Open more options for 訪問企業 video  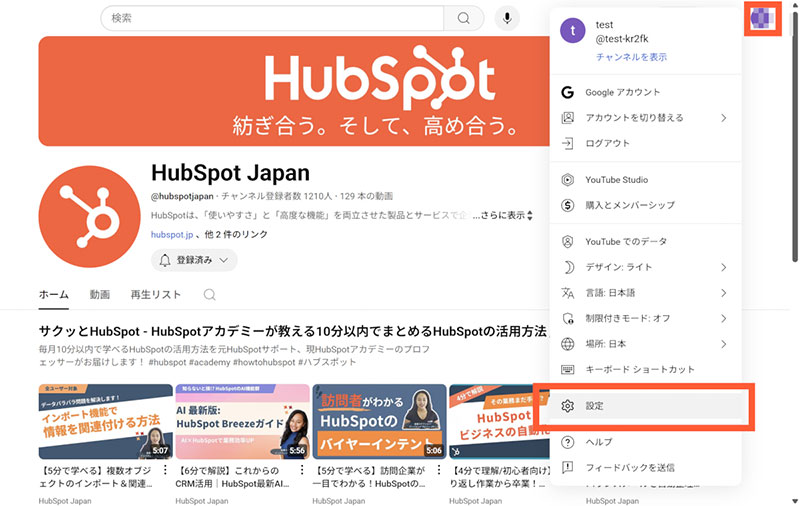click(438, 470)
